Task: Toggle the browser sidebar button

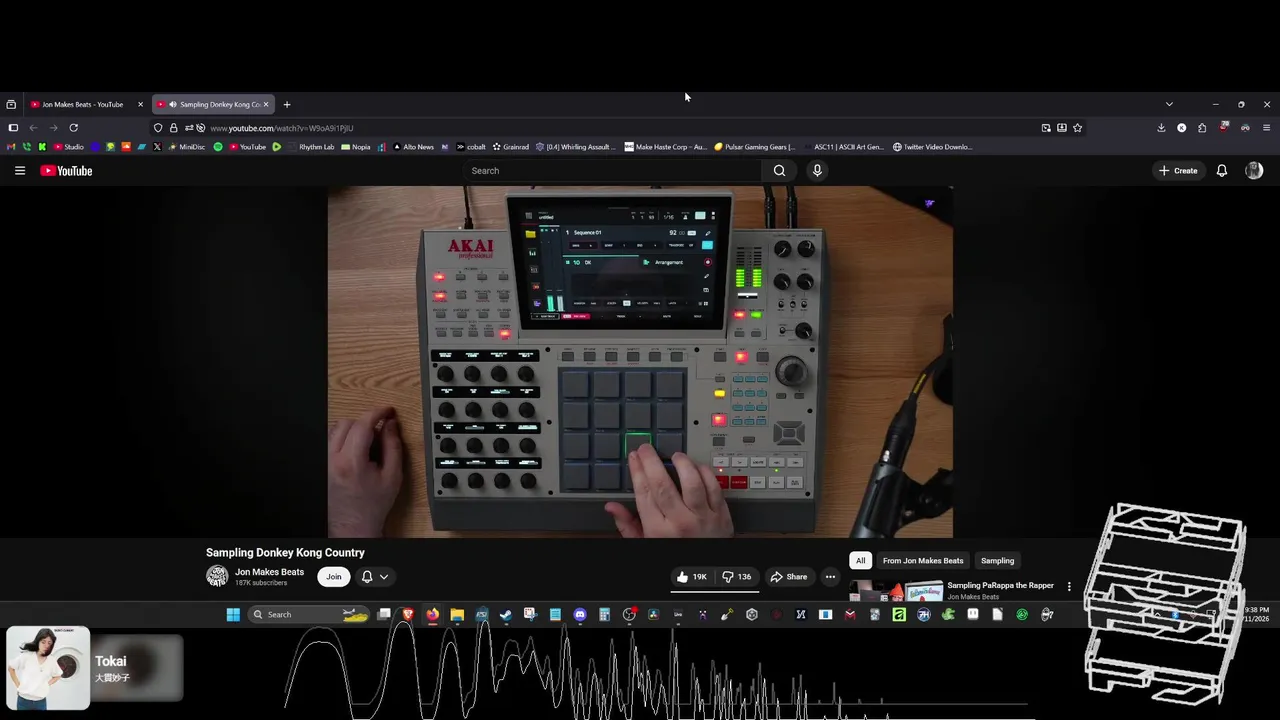Action: (13, 128)
